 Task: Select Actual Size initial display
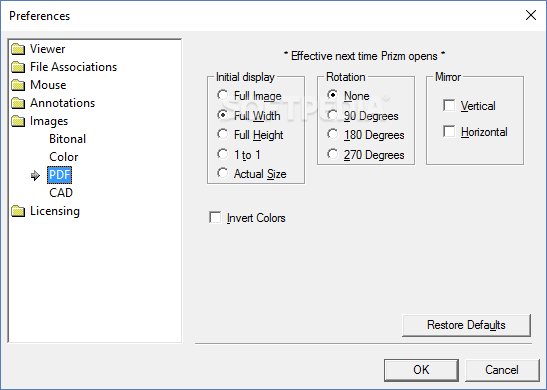pos(223,173)
